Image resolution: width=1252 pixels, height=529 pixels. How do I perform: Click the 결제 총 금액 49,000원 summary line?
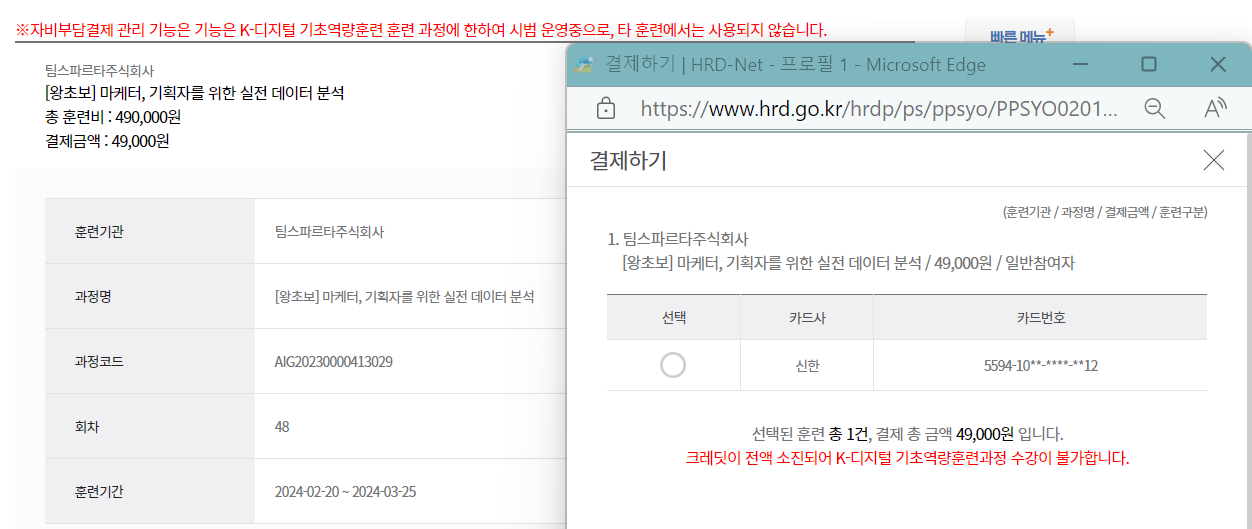(x=907, y=434)
